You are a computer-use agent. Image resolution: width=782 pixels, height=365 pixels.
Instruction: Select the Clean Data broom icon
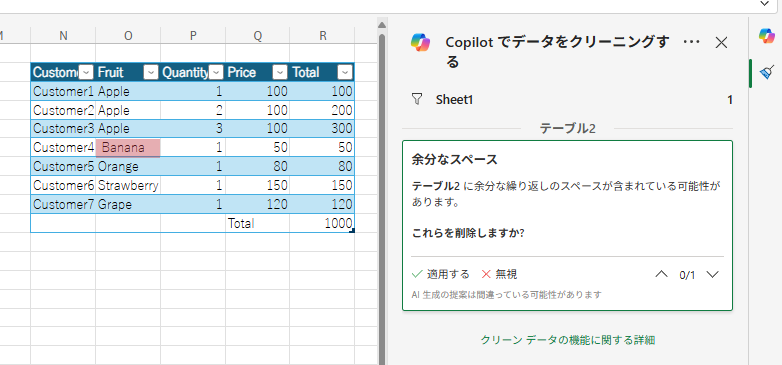pos(767,73)
